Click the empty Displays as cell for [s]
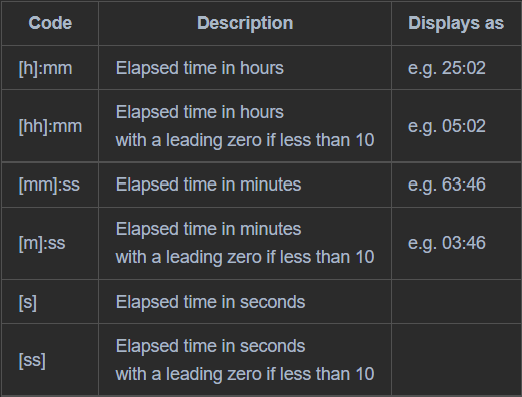The height and width of the screenshot is (397, 522). point(456,302)
